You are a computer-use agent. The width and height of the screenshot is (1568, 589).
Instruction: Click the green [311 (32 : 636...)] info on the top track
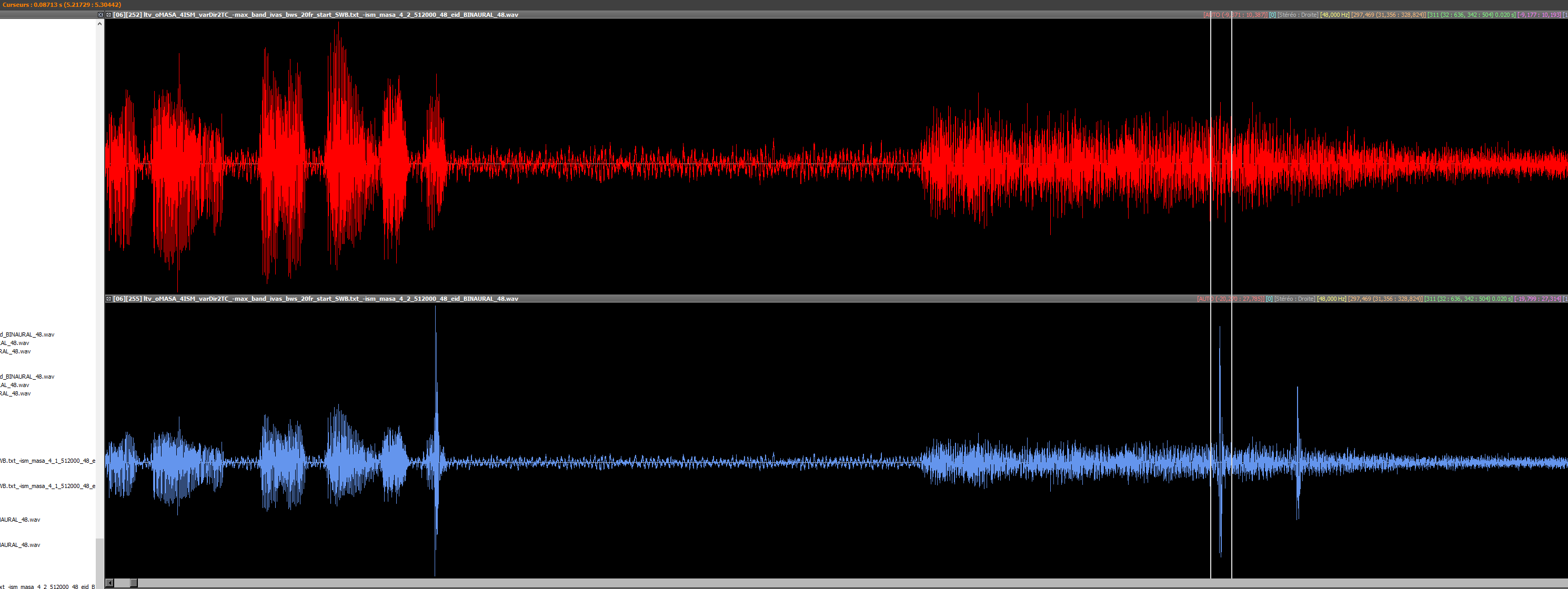point(1471,15)
